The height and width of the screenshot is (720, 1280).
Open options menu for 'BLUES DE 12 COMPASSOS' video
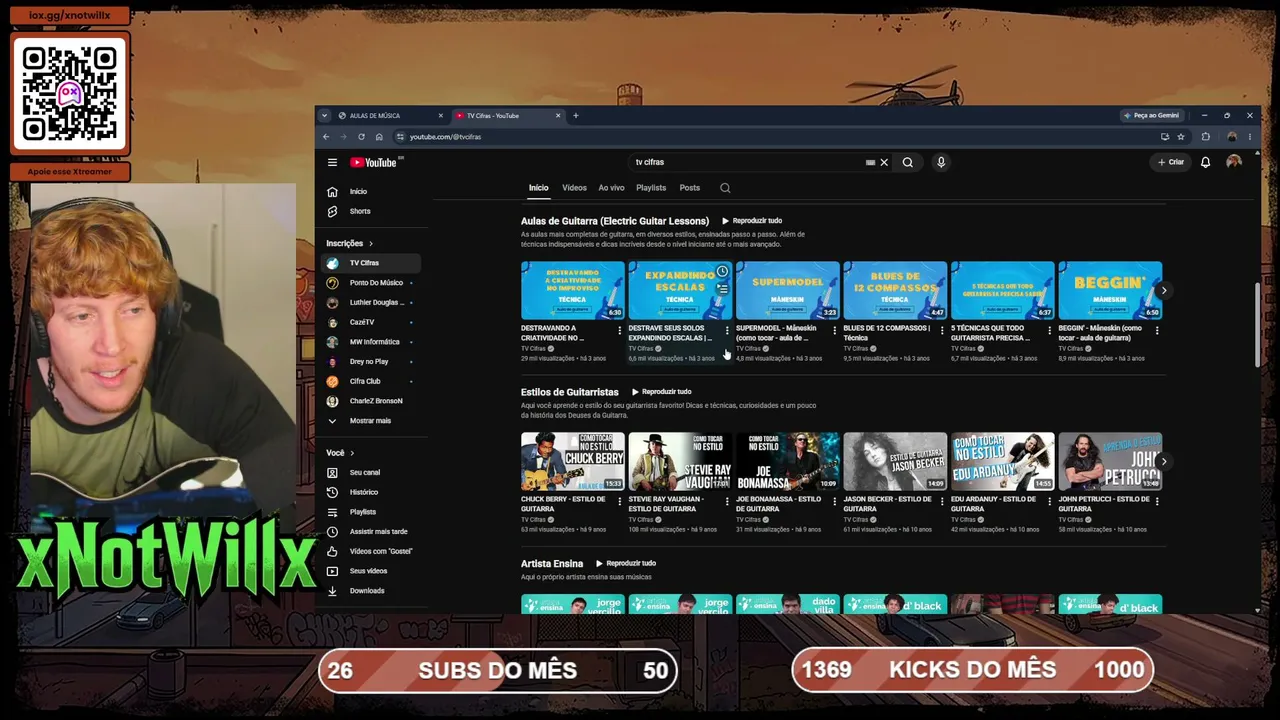(942, 331)
